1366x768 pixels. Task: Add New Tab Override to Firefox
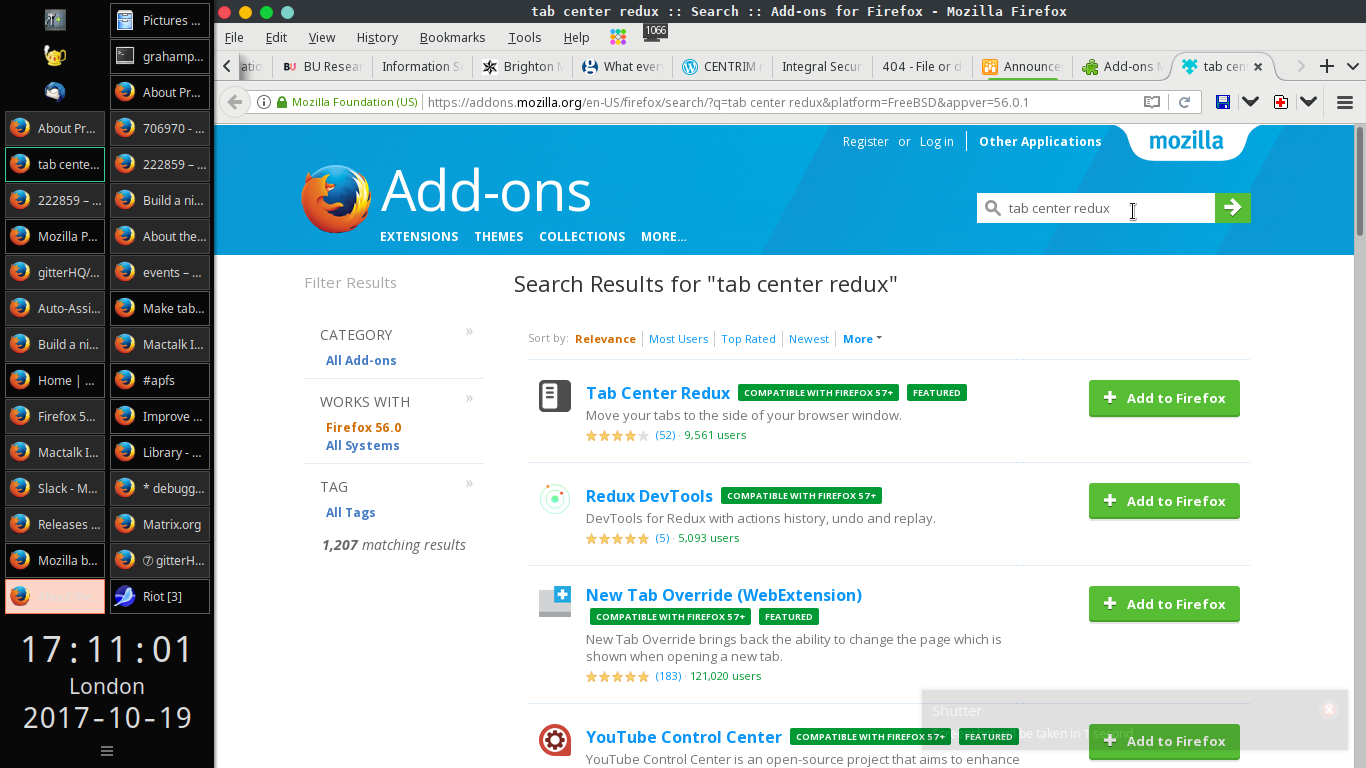1164,604
